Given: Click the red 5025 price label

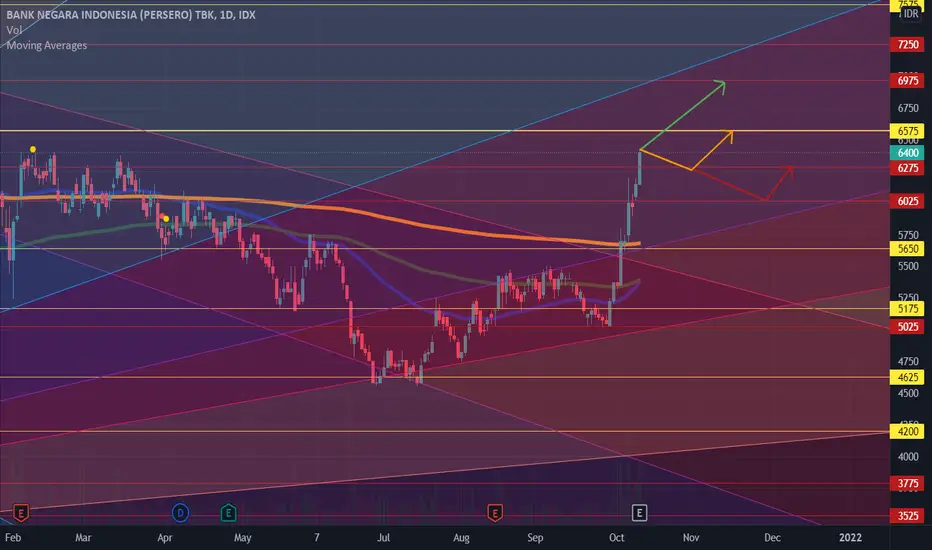Looking at the screenshot, I should tap(907, 326).
